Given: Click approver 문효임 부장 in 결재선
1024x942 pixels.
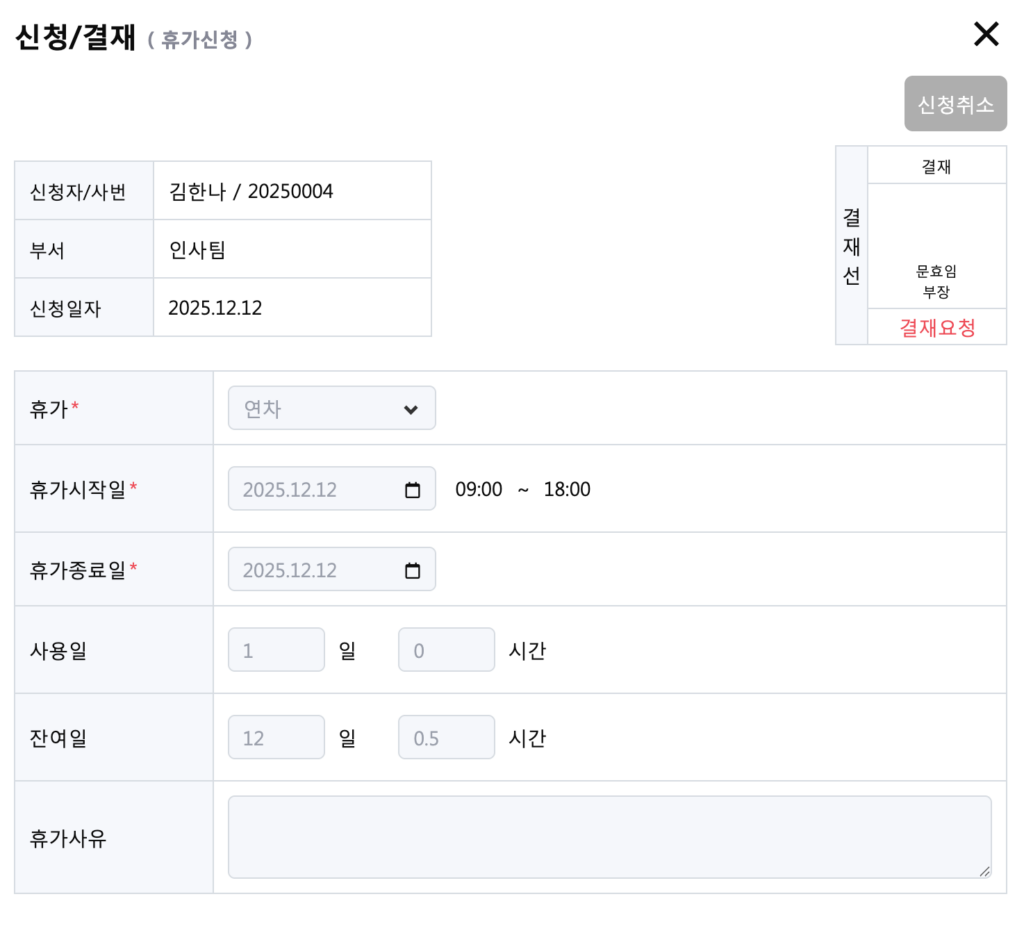Looking at the screenshot, I should (x=937, y=281).
